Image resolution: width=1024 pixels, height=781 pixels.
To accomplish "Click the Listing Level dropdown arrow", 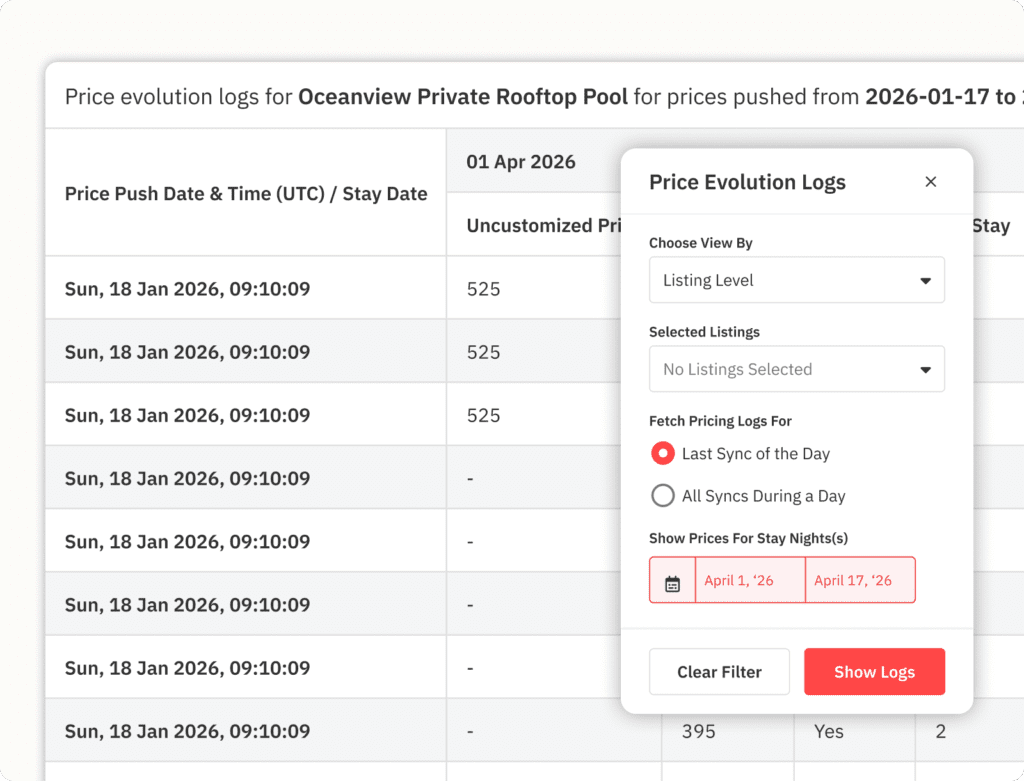I will tap(925, 282).
